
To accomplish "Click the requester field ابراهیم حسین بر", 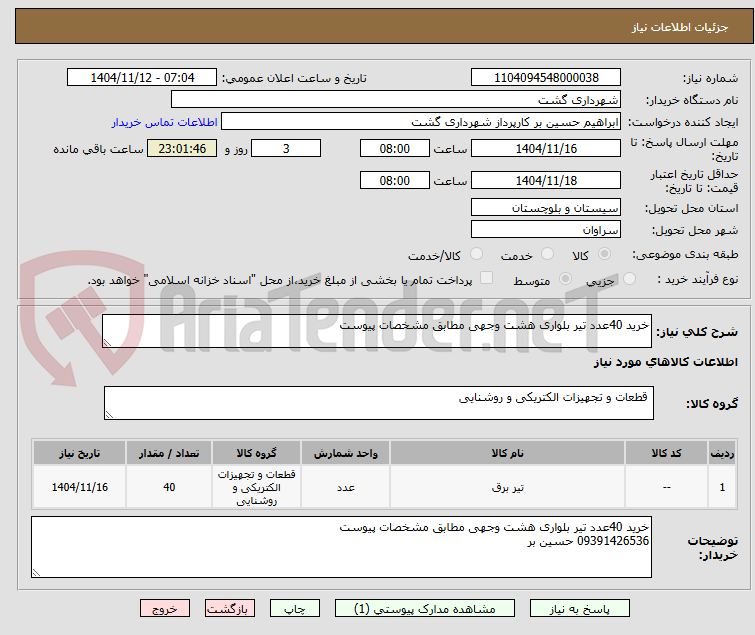I will click(x=421, y=122).
